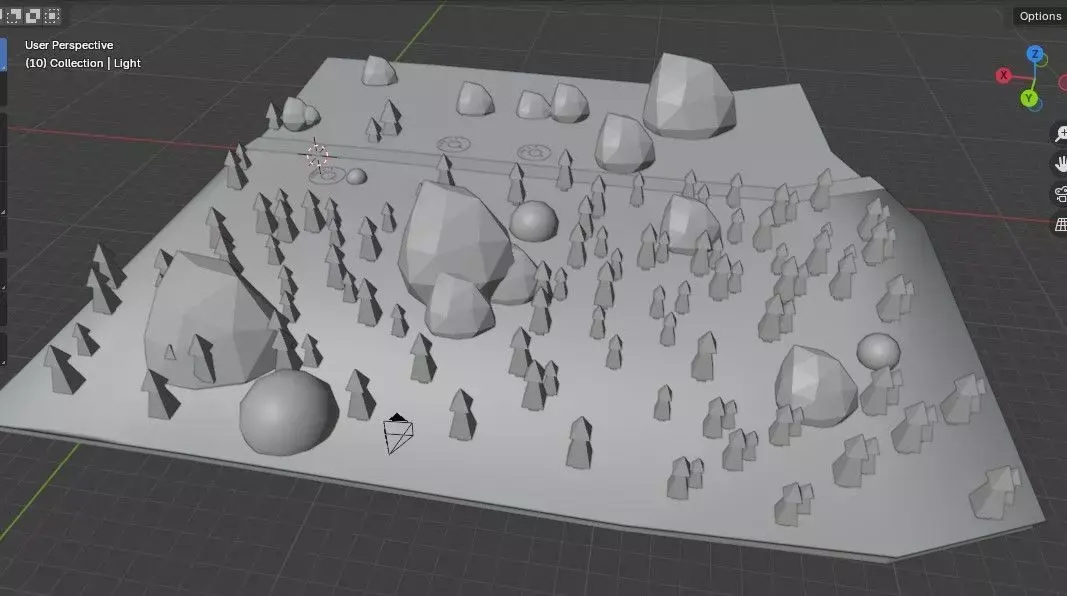Choose the Intersect selection mode icon
The width and height of the screenshot is (1067, 596).
(52, 16)
